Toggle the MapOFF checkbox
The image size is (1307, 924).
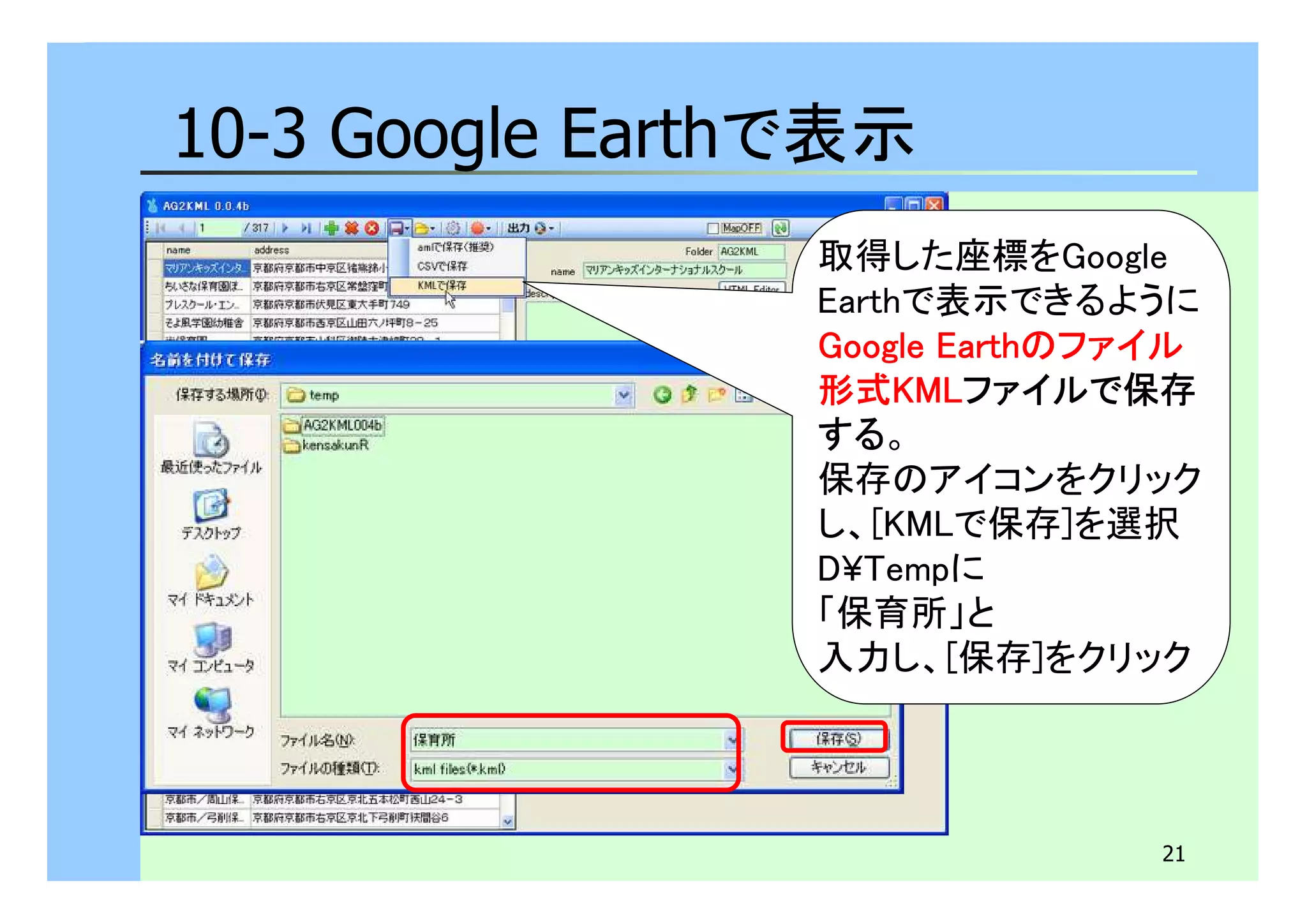[x=713, y=228]
